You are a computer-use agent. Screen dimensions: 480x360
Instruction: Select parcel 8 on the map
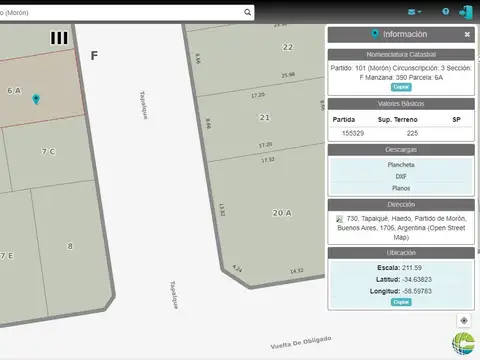(x=70, y=246)
